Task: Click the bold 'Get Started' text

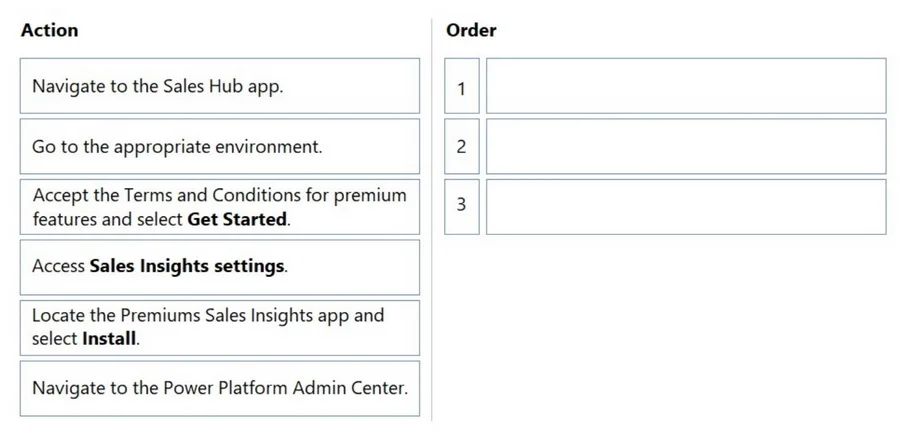Action: click(x=236, y=219)
